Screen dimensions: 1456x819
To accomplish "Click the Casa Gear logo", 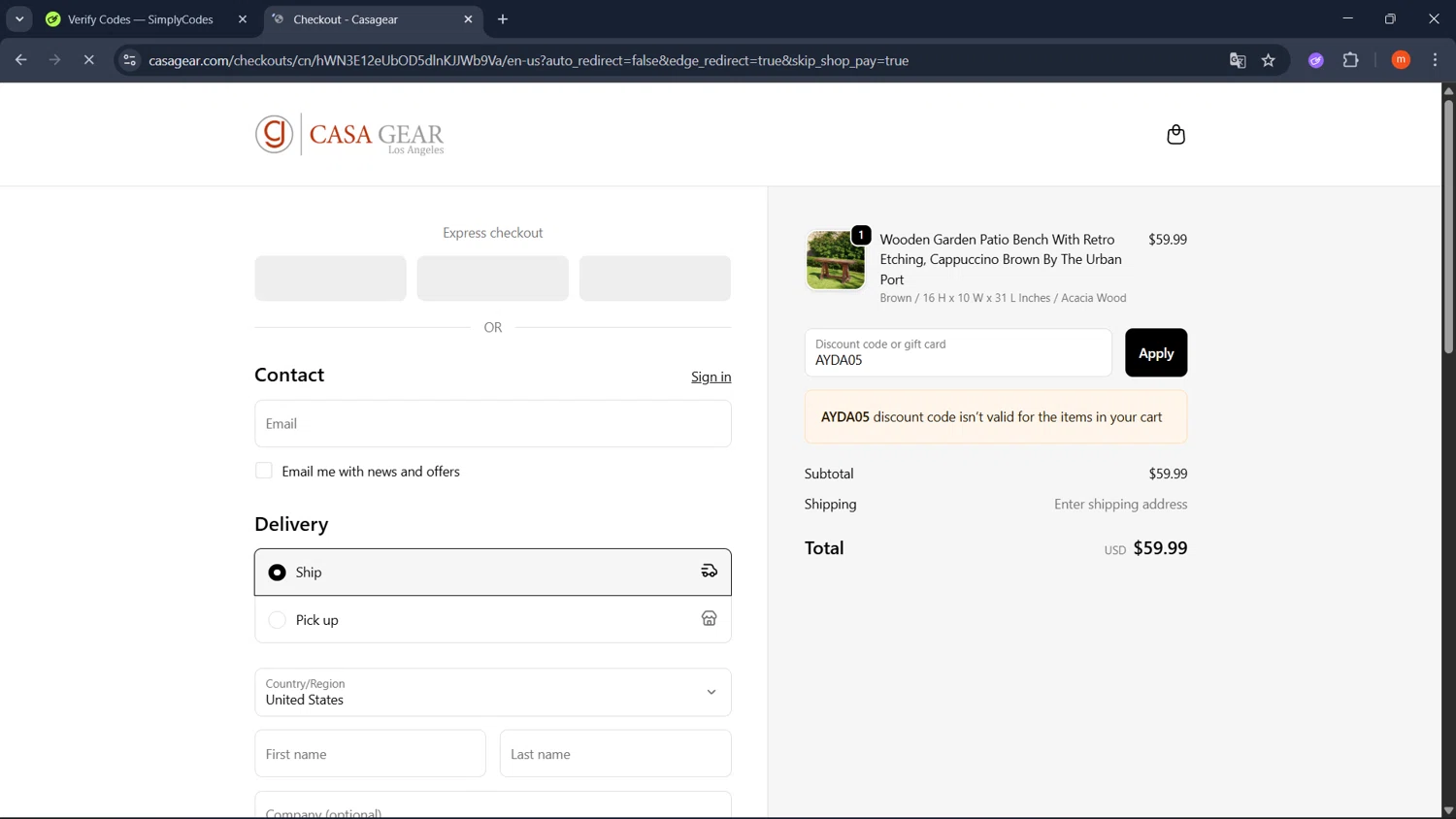I will point(349,134).
